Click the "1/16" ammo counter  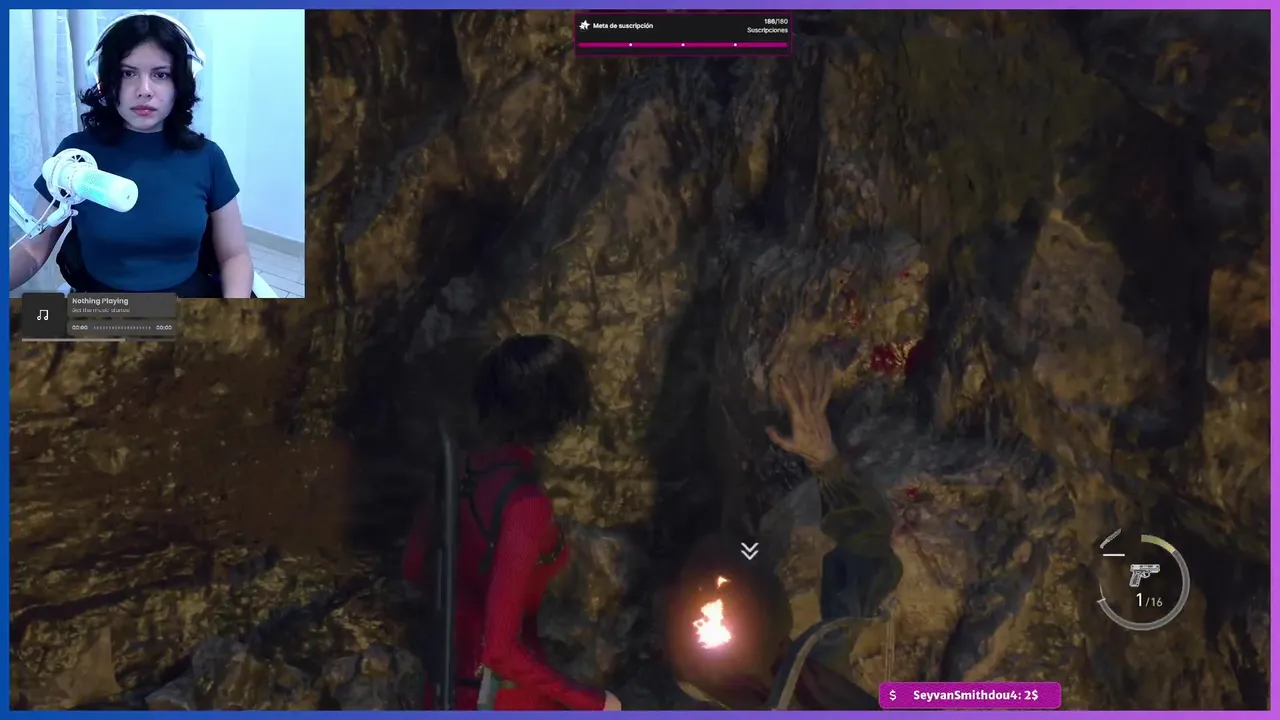[x=1149, y=601]
